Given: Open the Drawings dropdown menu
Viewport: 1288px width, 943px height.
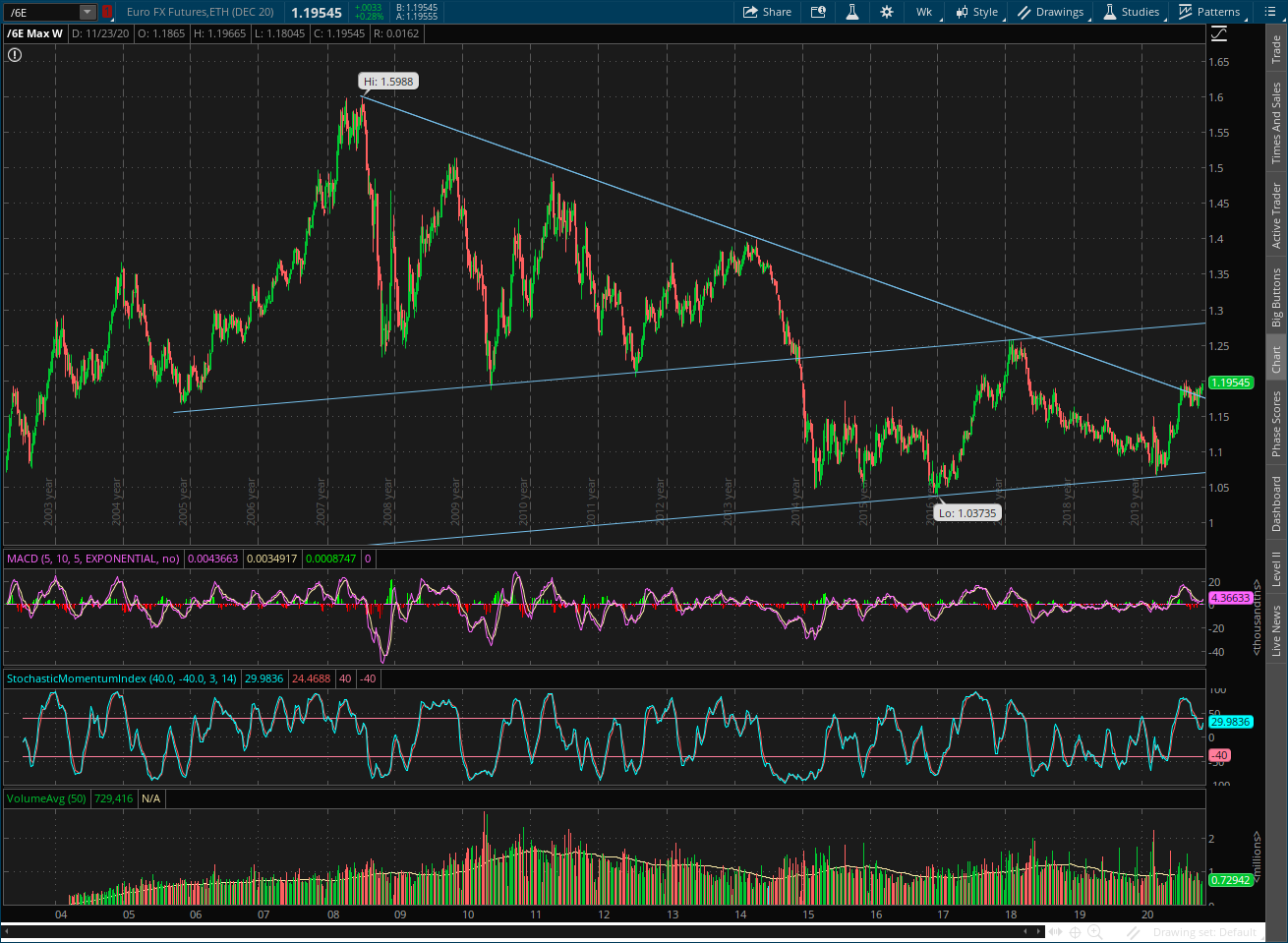Looking at the screenshot, I should (x=1051, y=12).
